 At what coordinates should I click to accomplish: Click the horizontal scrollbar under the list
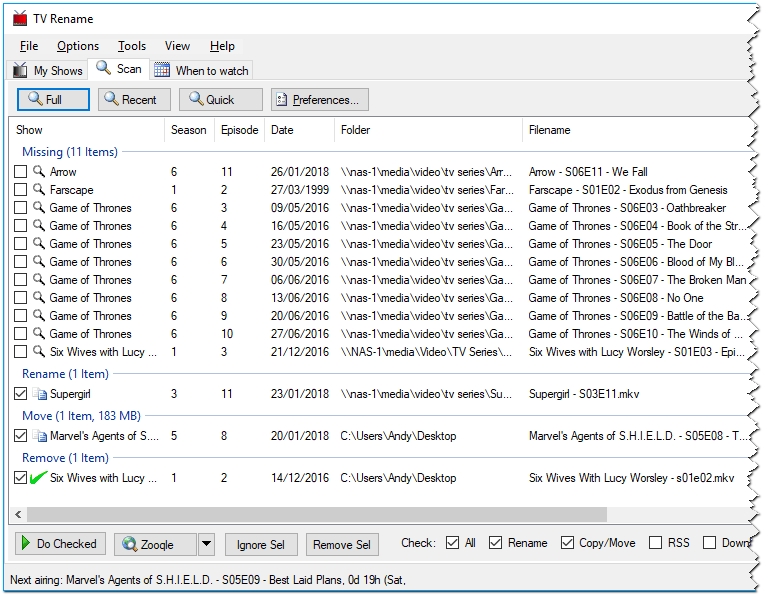tap(310, 515)
